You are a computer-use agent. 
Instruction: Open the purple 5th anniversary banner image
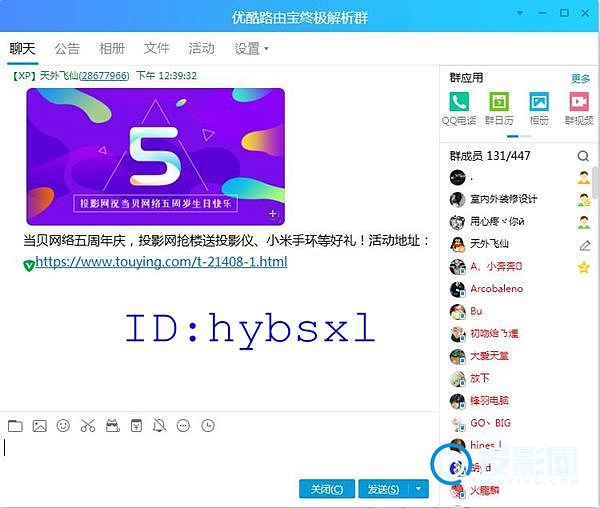click(x=155, y=156)
